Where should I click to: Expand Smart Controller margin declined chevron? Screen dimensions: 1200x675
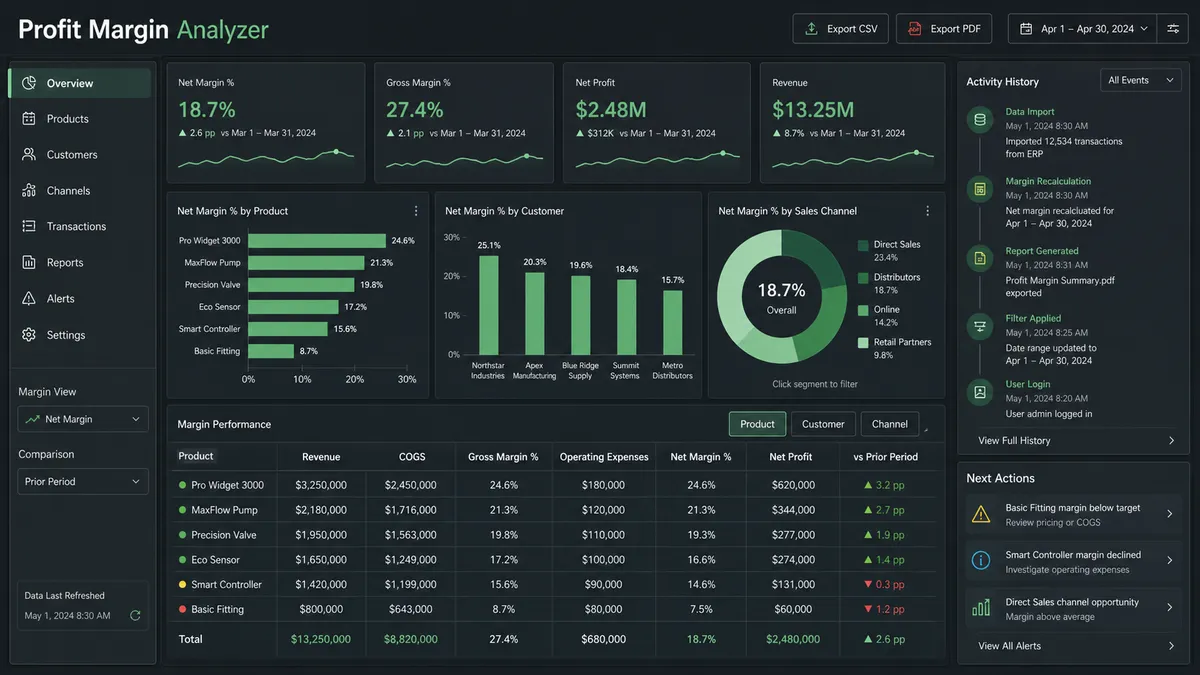click(x=1170, y=561)
